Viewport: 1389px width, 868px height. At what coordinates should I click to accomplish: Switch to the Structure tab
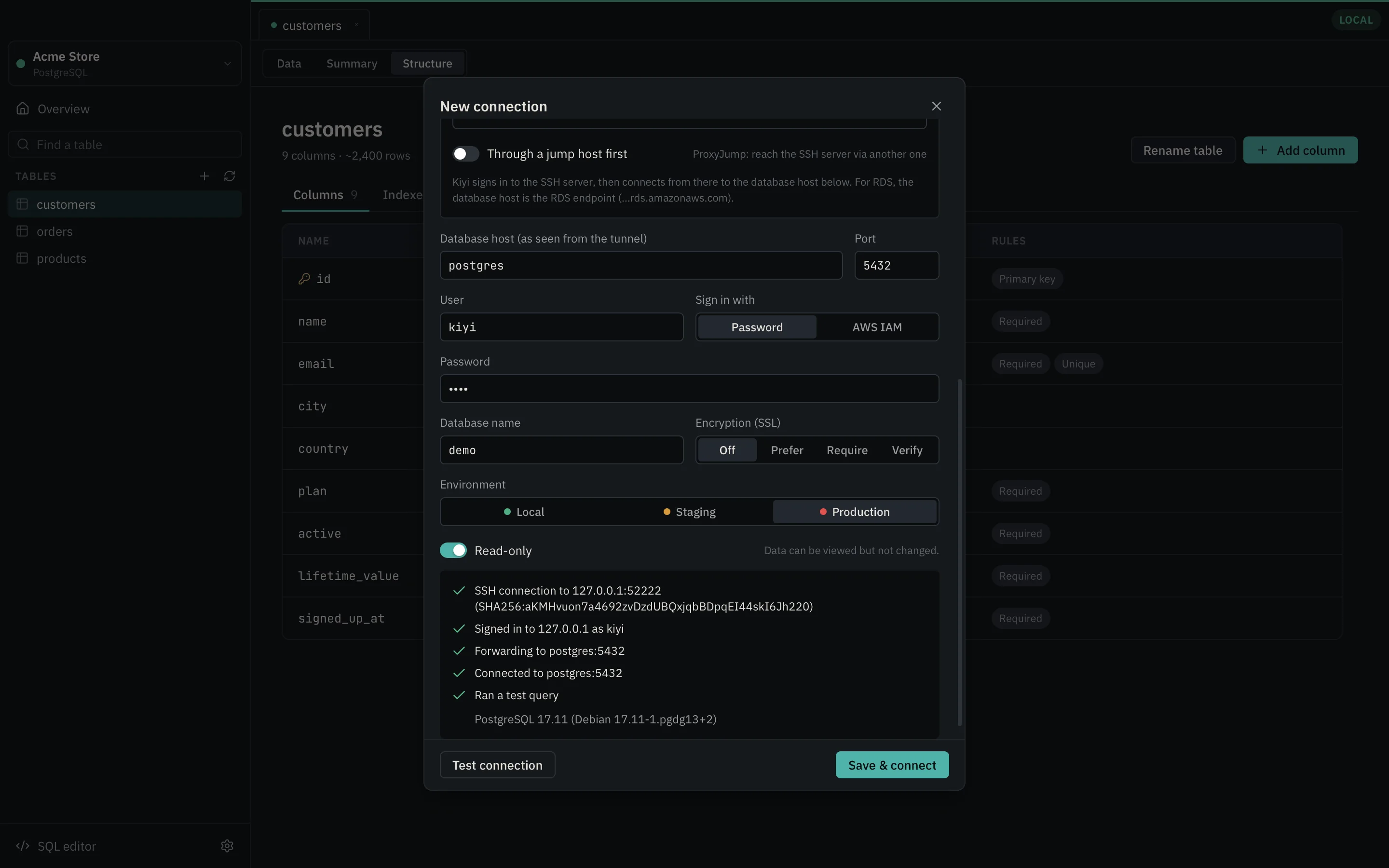(427, 64)
